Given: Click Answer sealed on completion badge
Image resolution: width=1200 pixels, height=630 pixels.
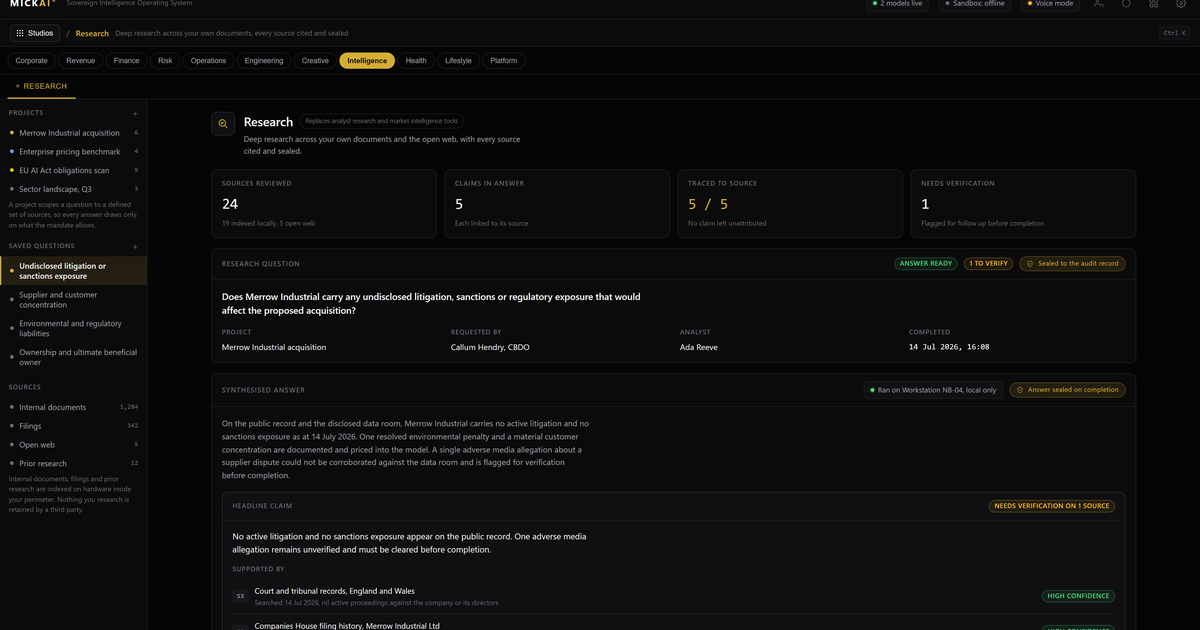Looking at the screenshot, I should click(x=1067, y=390).
